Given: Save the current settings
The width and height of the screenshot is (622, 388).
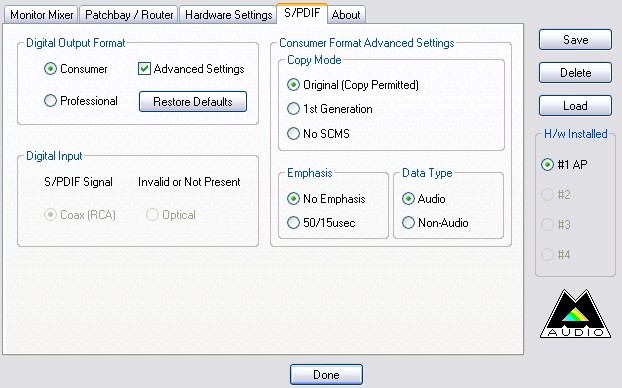Looking at the screenshot, I should click(x=575, y=39).
